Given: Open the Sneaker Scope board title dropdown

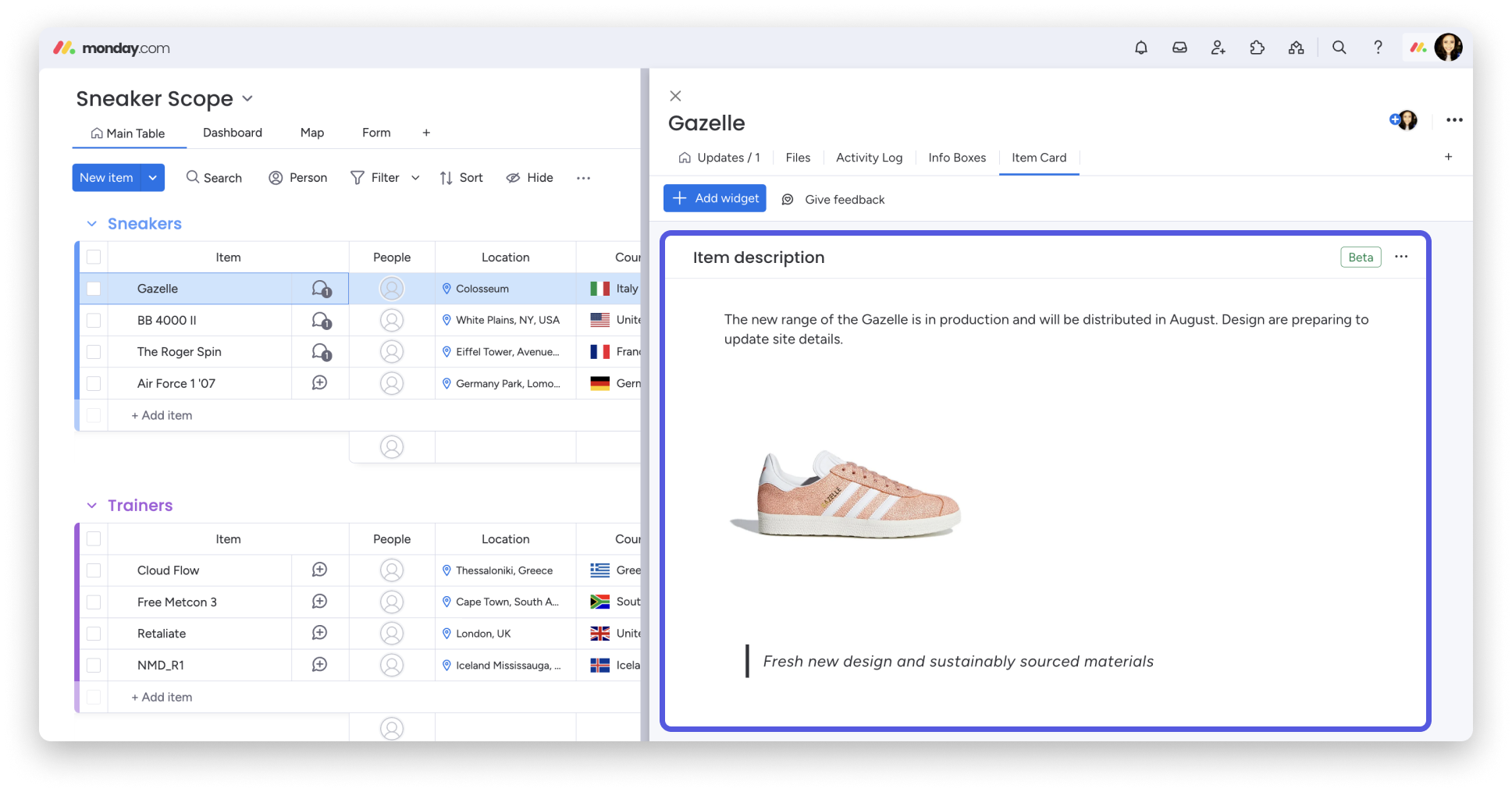Looking at the screenshot, I should pos(247,98).
